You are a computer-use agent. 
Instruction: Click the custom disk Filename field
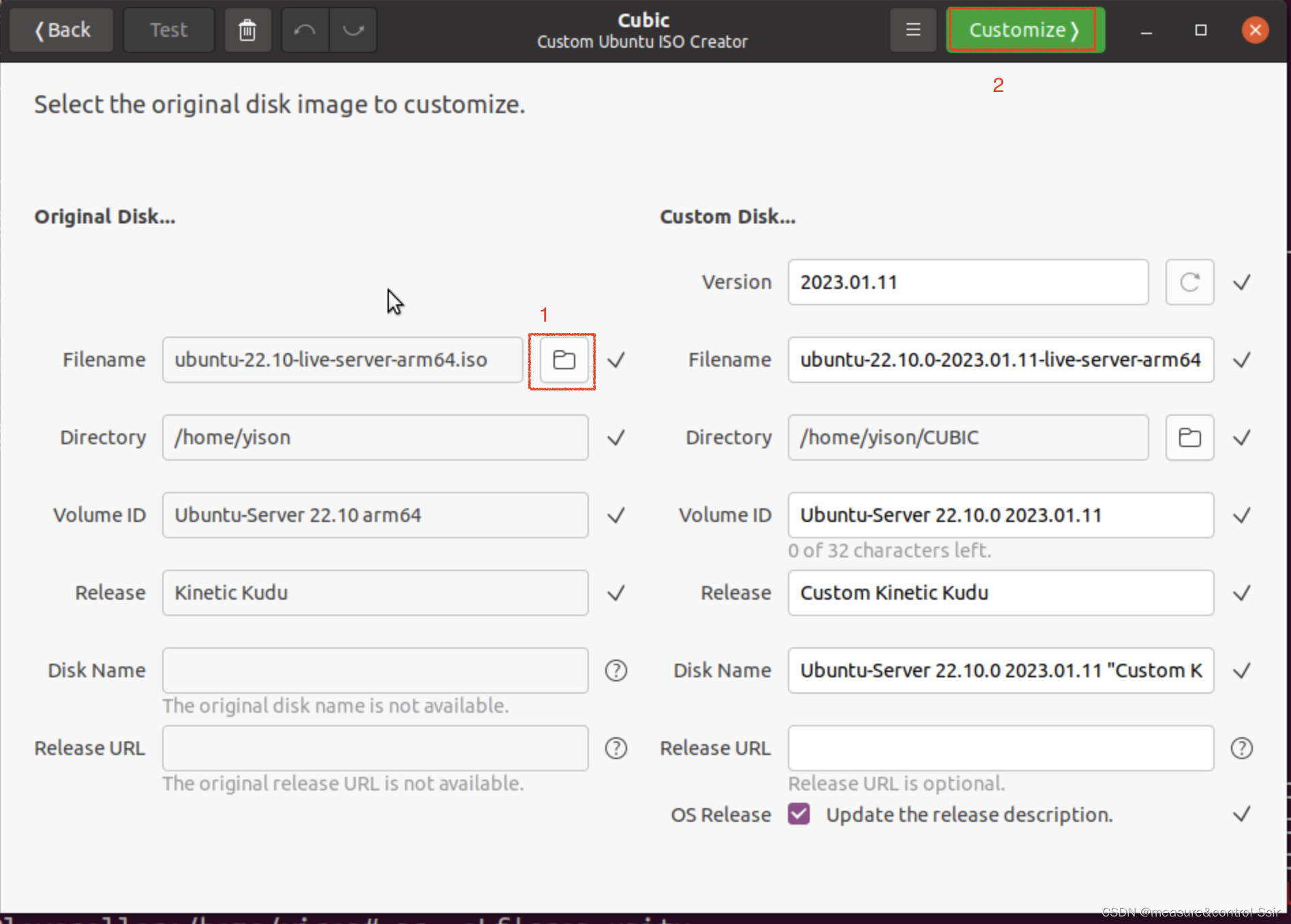pyautogui.click(x=1001, y=360)
